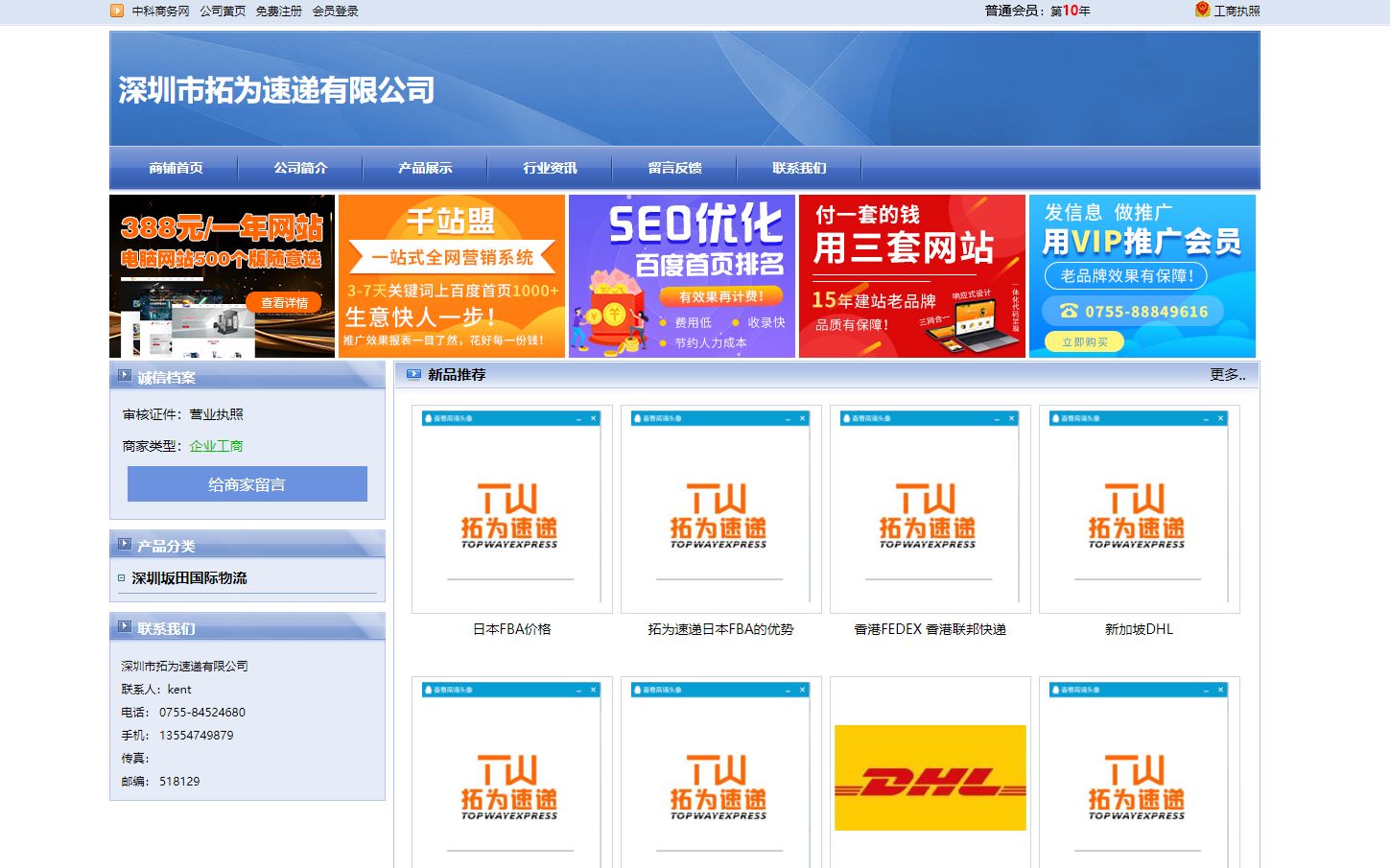Click the 产品分类 panel header icon
The image size is (1390, 868).
[x=125, y=545]
